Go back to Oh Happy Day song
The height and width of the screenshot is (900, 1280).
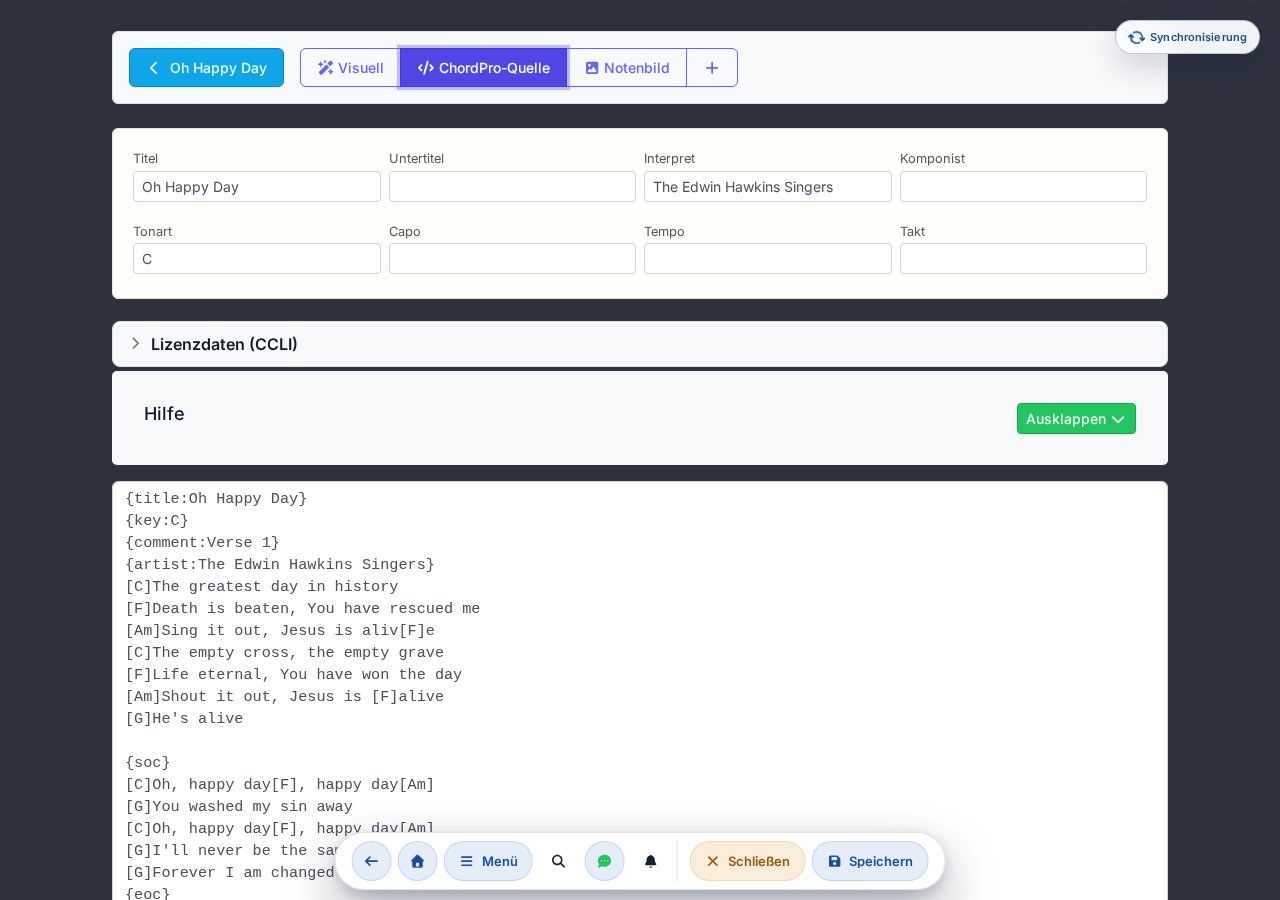click(206, 68)
